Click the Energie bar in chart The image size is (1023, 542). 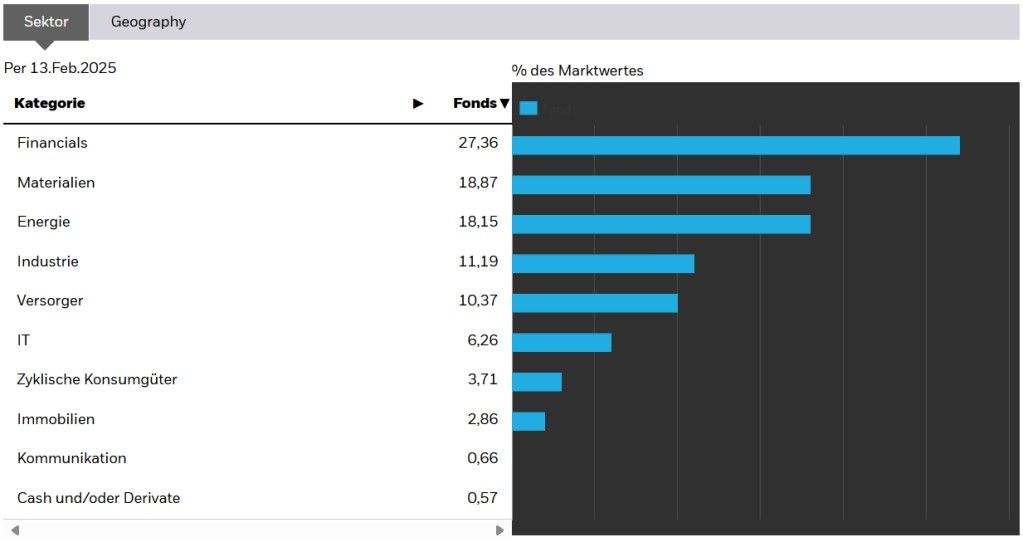[x=661, y=224]
